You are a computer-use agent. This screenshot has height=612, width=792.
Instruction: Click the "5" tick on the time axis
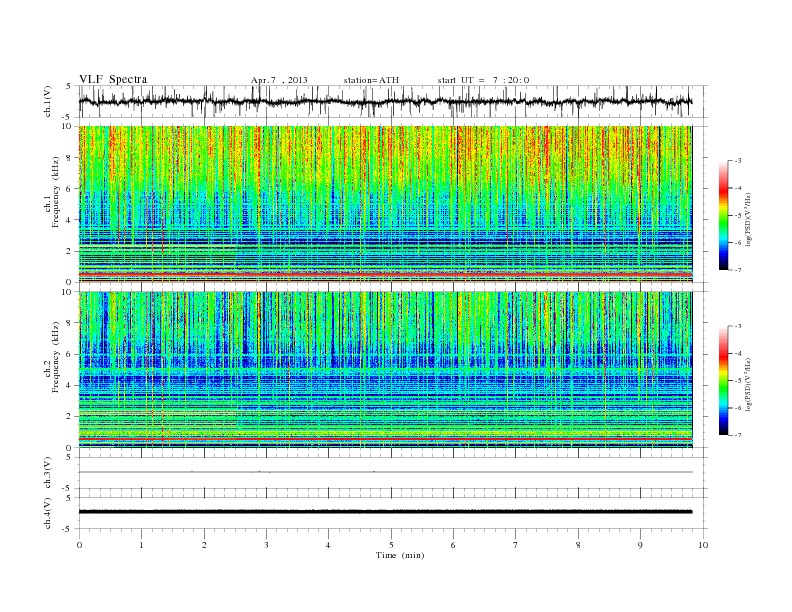(391, 545)
